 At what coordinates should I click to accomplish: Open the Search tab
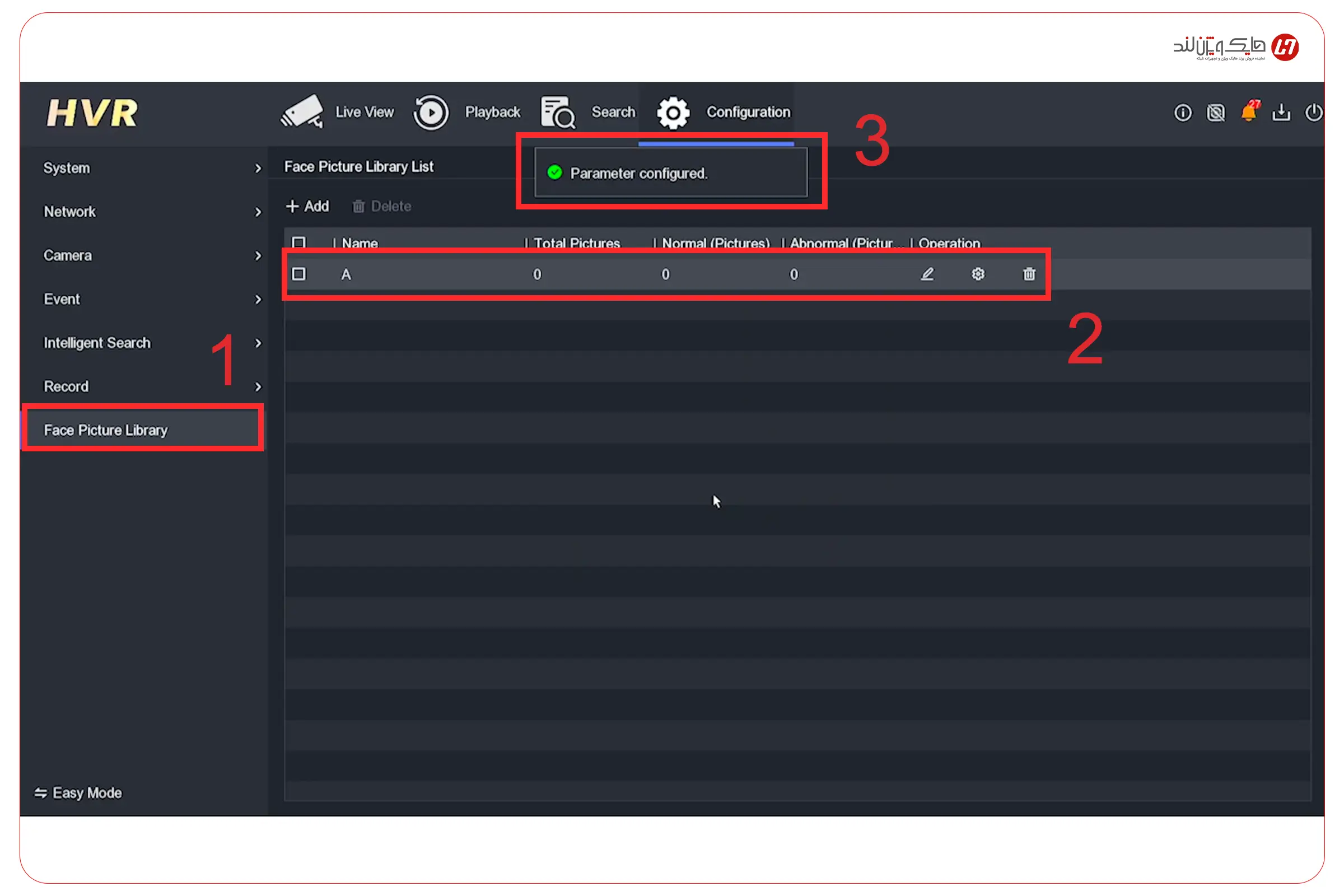[589, 112]
